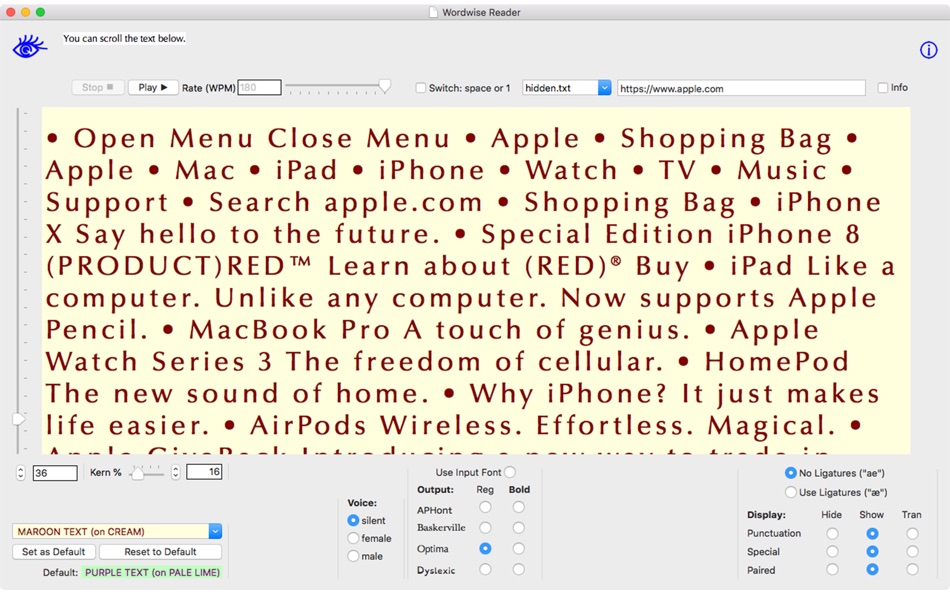The width and height of the screenshot is (950, 594).
Task: Click the word "MacBook" in reading text
Action: click(259, 330)
